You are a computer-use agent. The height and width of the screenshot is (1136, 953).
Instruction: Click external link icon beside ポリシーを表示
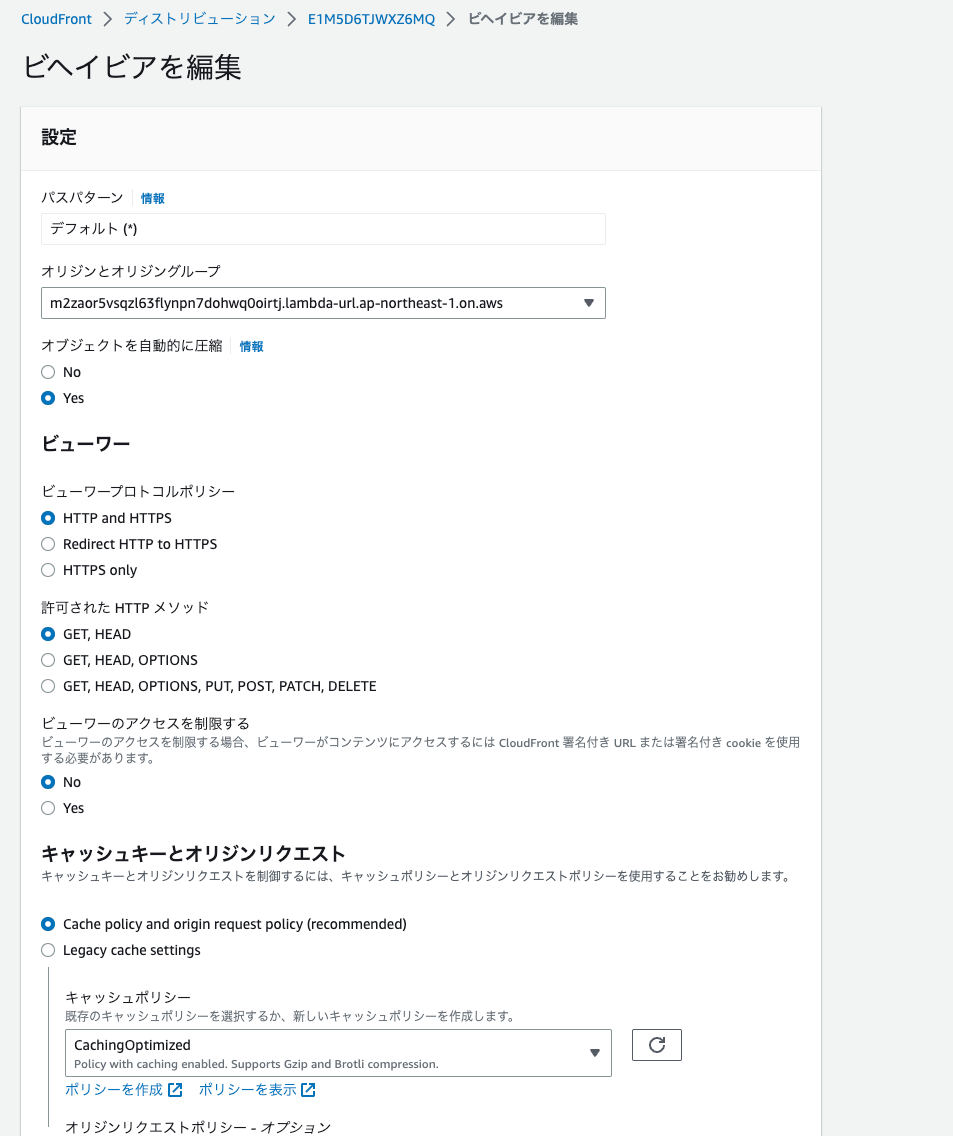click(x=308, y=1090)
